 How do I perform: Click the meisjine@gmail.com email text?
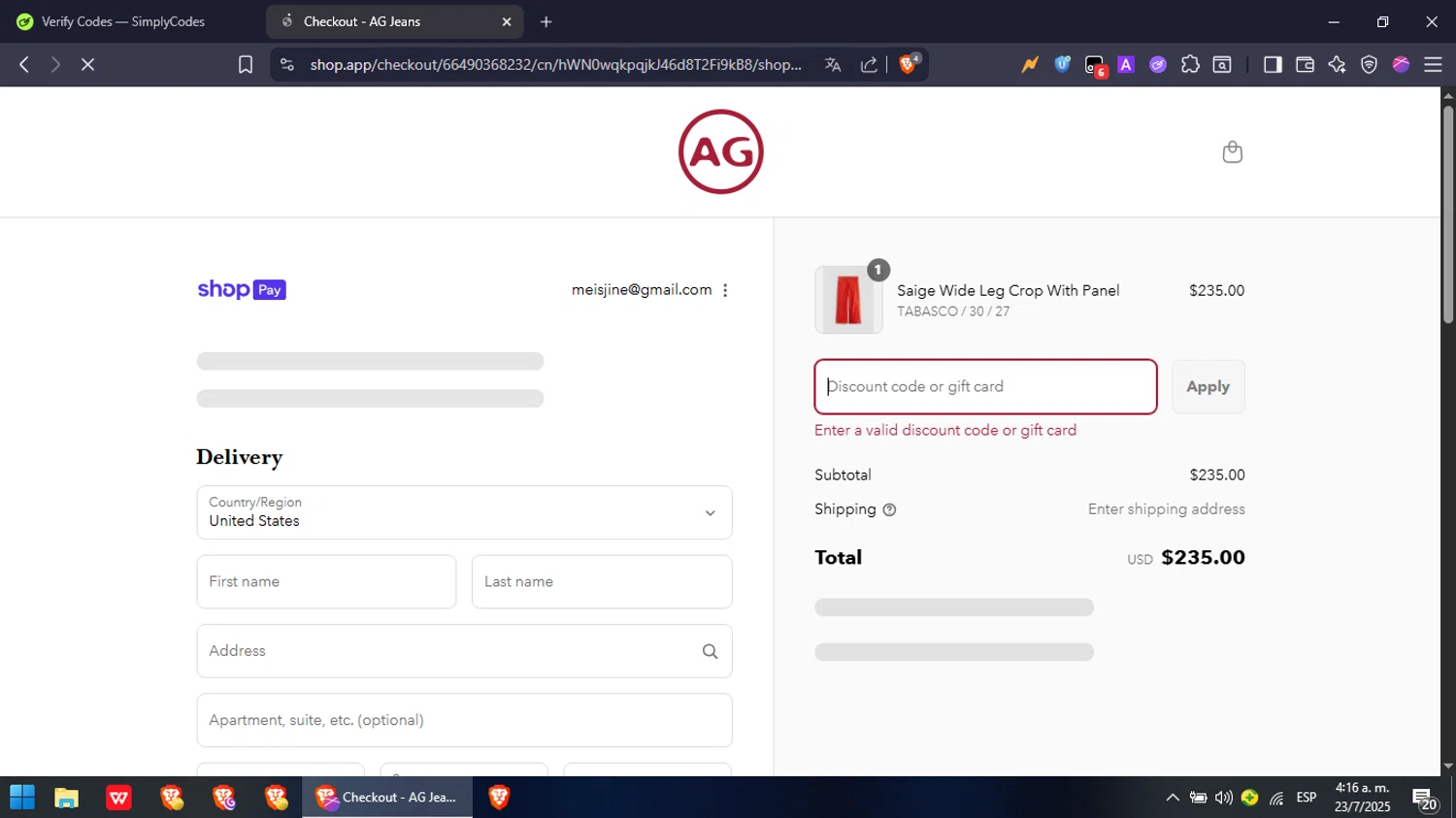point(642,289)
